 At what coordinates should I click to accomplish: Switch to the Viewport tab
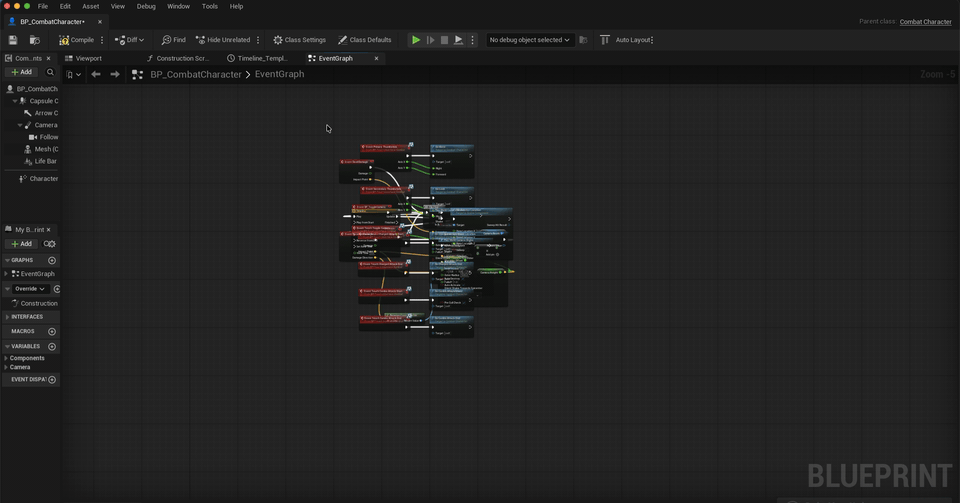point(84,58)
